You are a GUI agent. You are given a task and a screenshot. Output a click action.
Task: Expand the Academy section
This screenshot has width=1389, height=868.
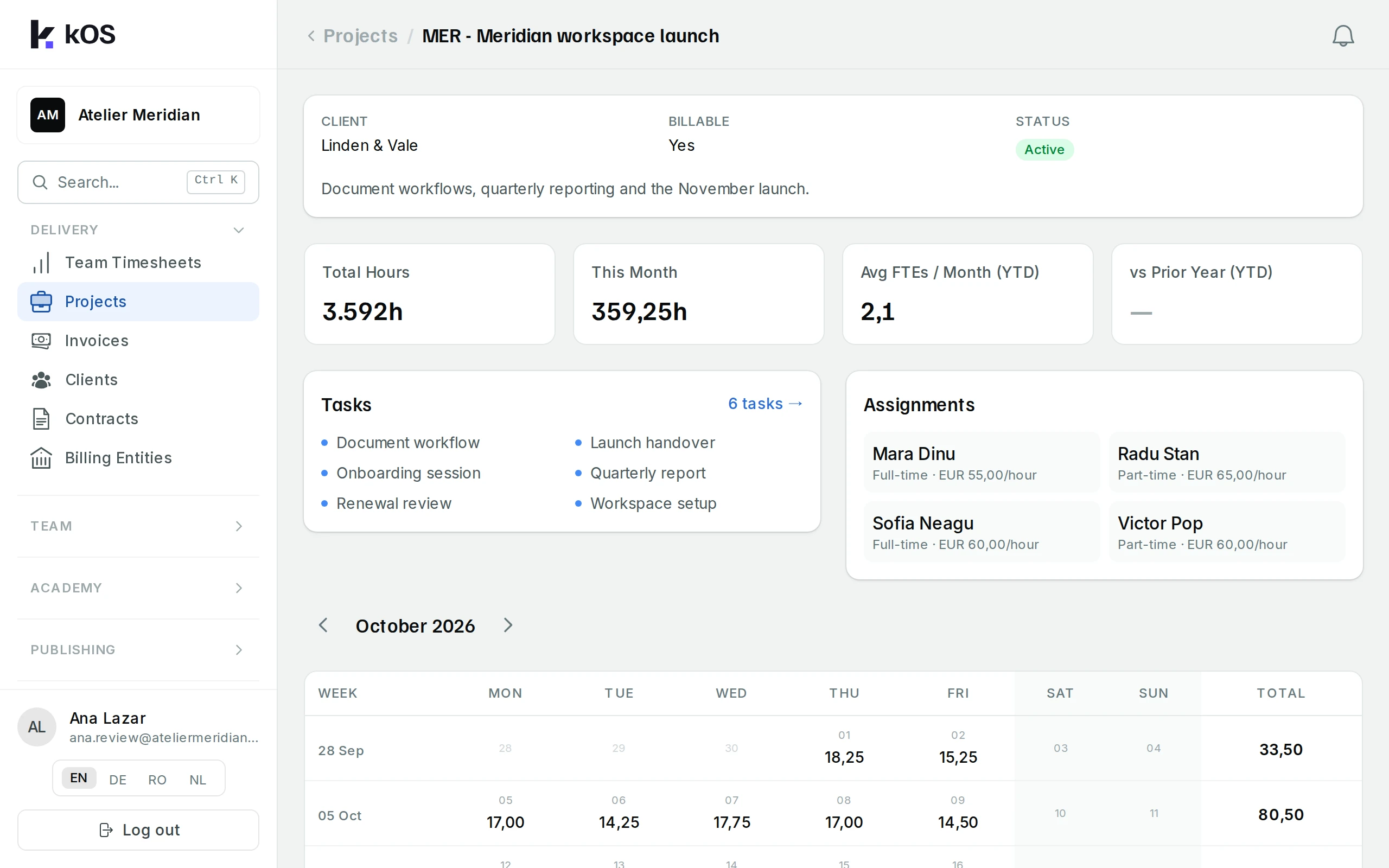point(138,588)
